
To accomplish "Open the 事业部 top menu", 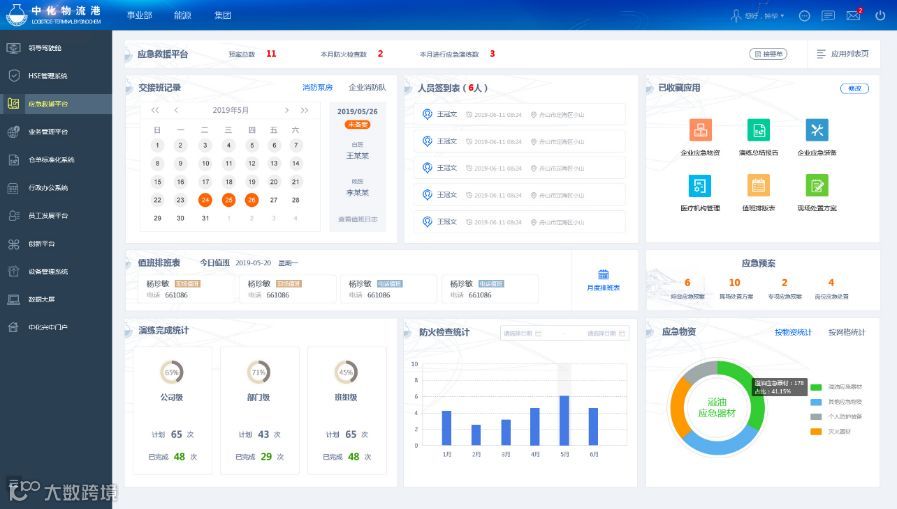I will pyautogui.click(x=140, y=15).
